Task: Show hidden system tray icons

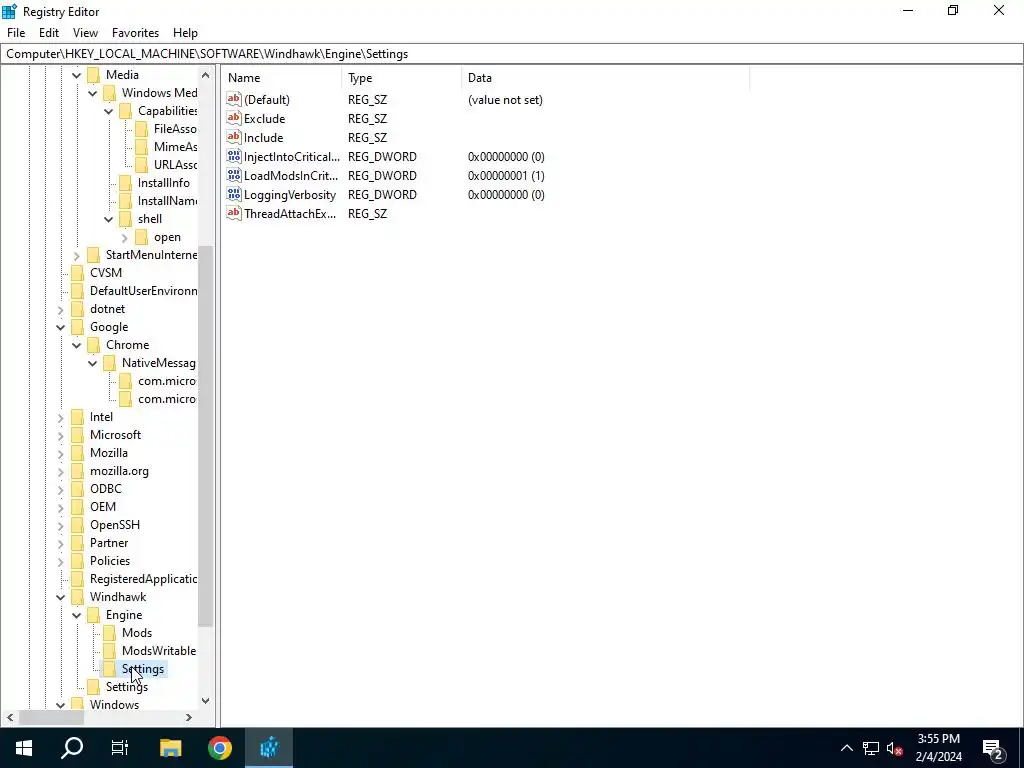Action: (x=846, y=748)
